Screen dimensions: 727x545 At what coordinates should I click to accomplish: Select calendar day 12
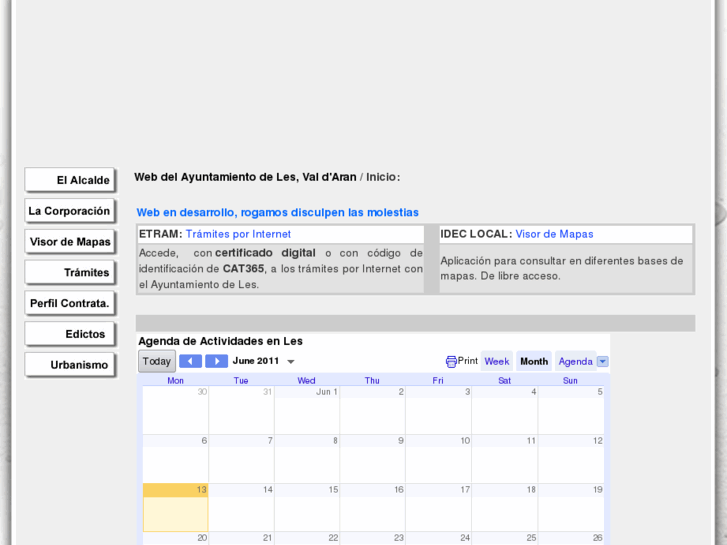(571, 459)
